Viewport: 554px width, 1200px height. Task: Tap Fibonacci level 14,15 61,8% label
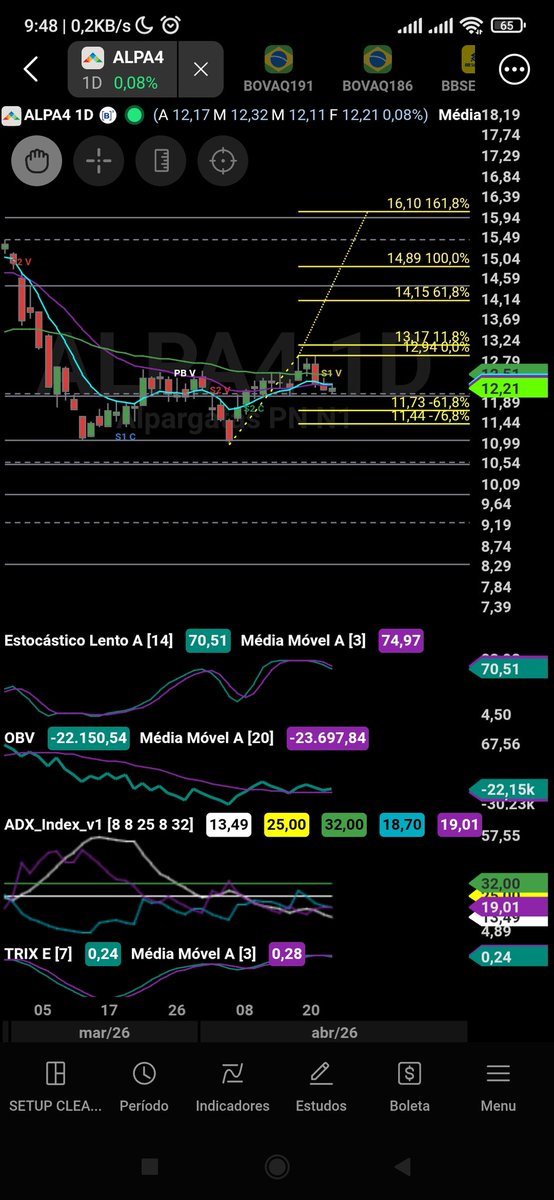click(432, 292)
